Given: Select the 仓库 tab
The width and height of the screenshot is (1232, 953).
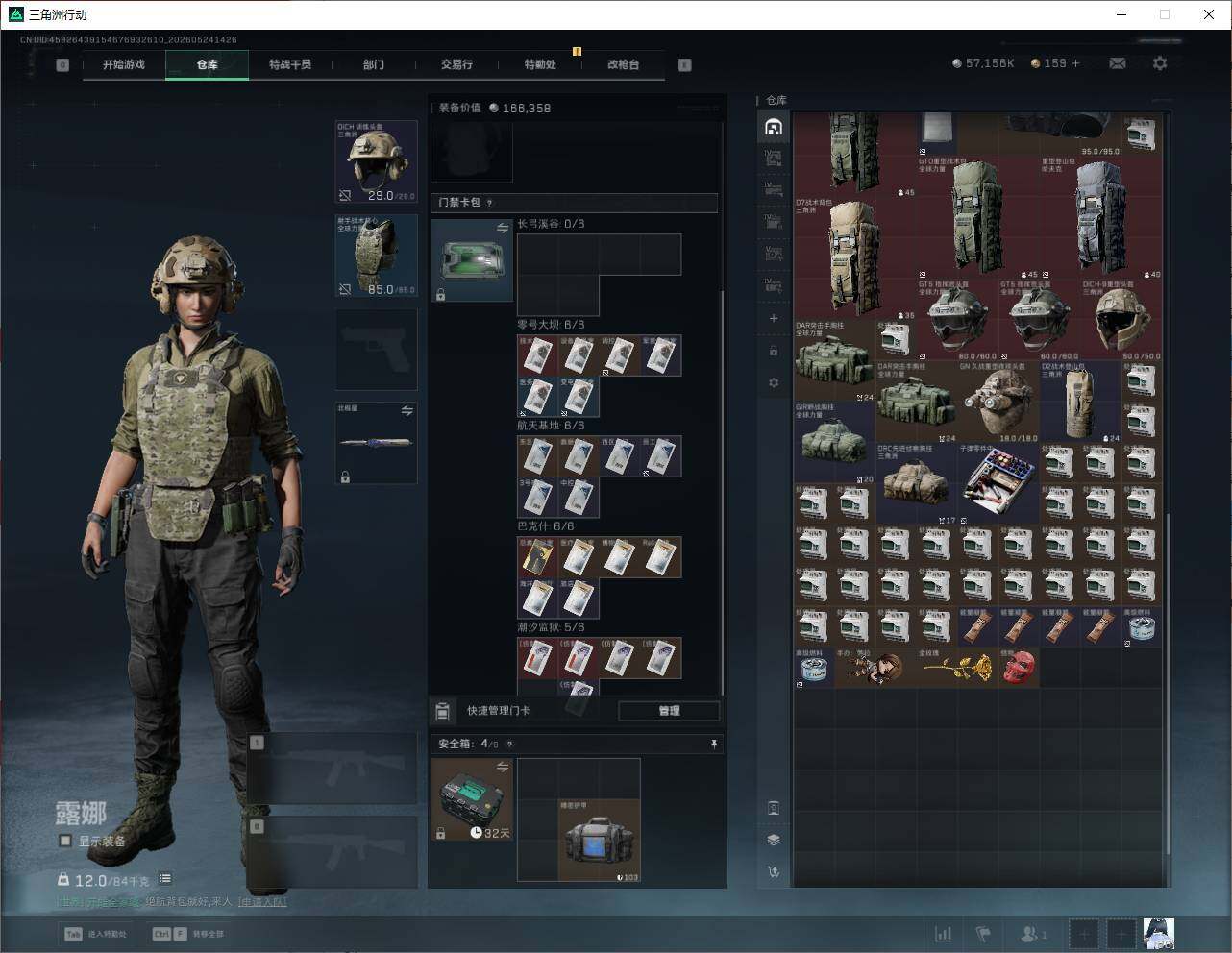Looking at the screenshot, I should (x=208, y=64).
